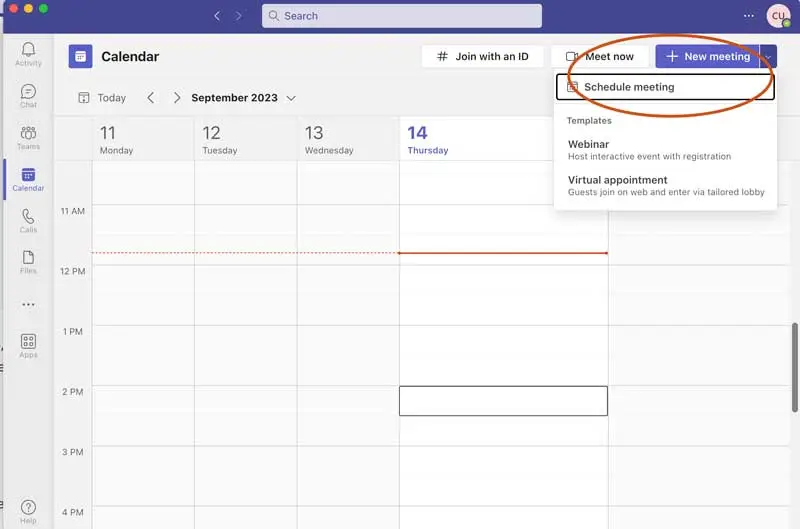Select the Wednesday 13 column header

tap(348, 139)
